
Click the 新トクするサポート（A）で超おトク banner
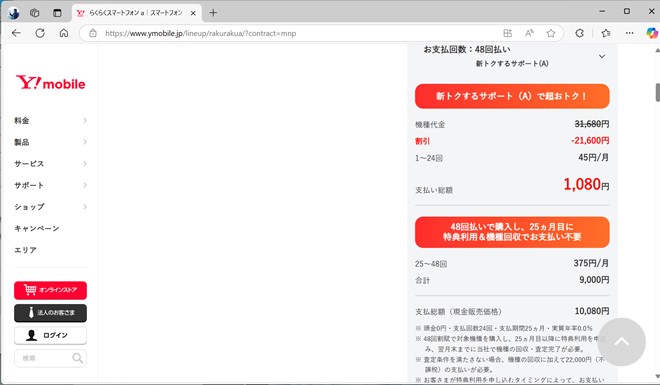512,96
